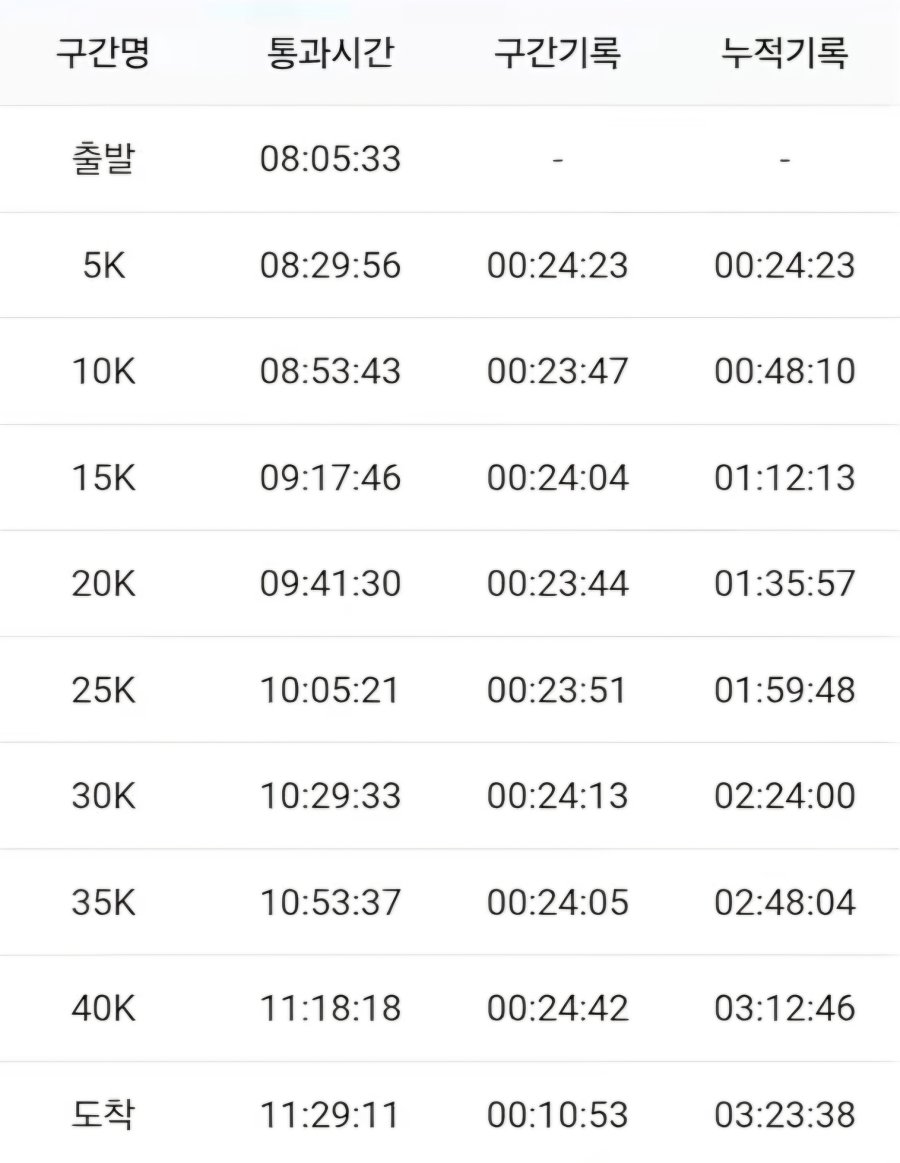The height and width of the screenshot is (1163, 900).
Task: Select the 40K split time 00:24:42
Action: (557, 1008)
